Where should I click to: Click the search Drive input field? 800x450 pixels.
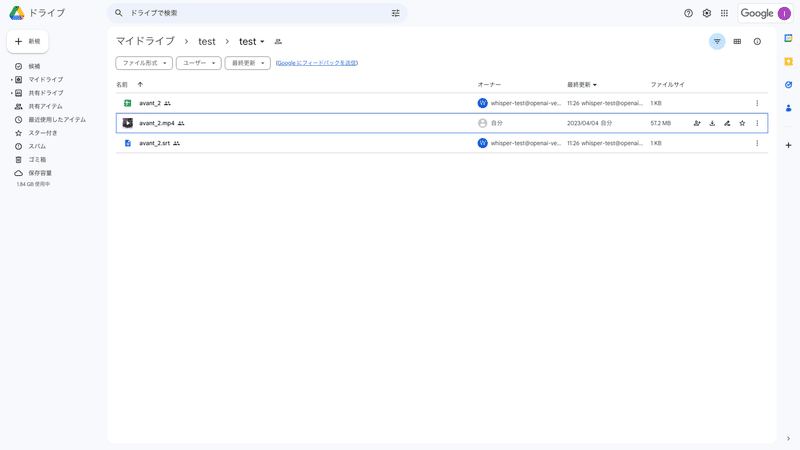click(x=257, y=13)
